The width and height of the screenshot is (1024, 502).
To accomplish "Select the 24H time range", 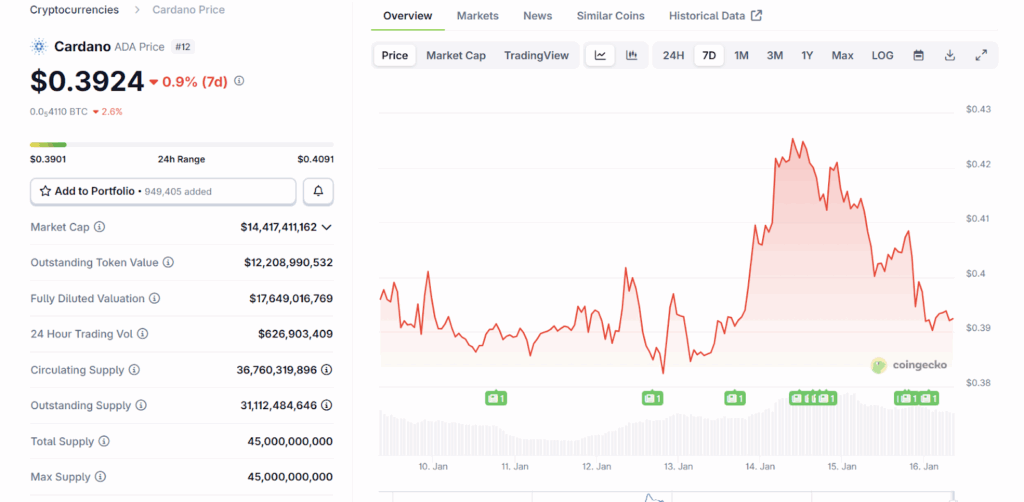I will 673,55.
